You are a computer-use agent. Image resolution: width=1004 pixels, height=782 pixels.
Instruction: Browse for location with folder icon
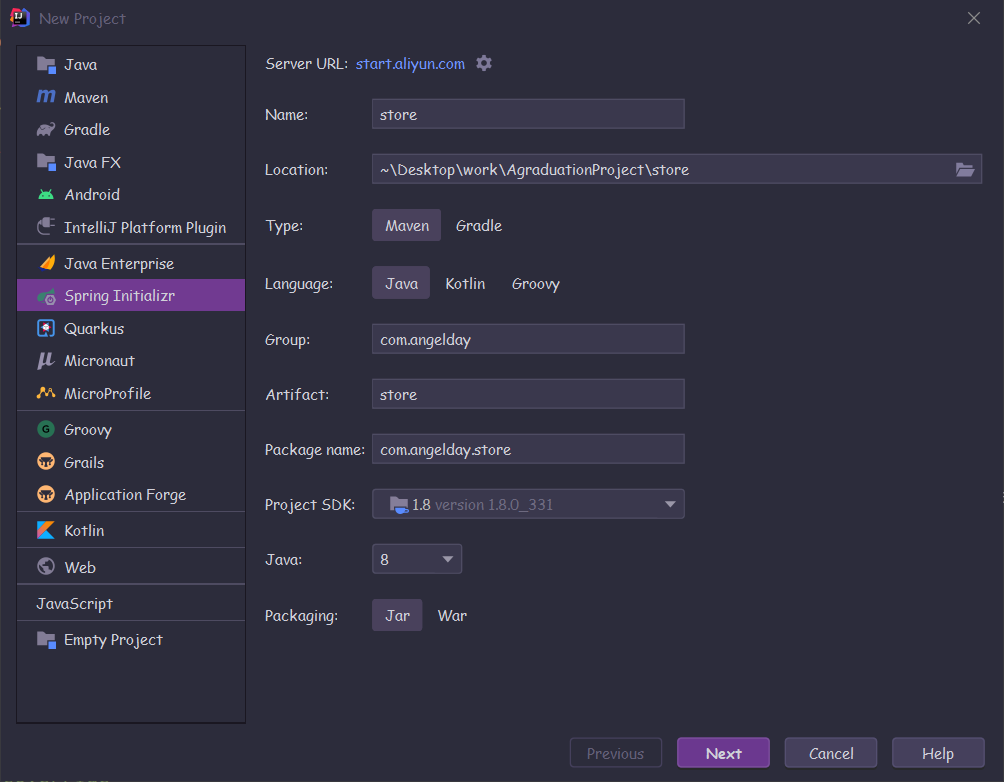(964, 170)
